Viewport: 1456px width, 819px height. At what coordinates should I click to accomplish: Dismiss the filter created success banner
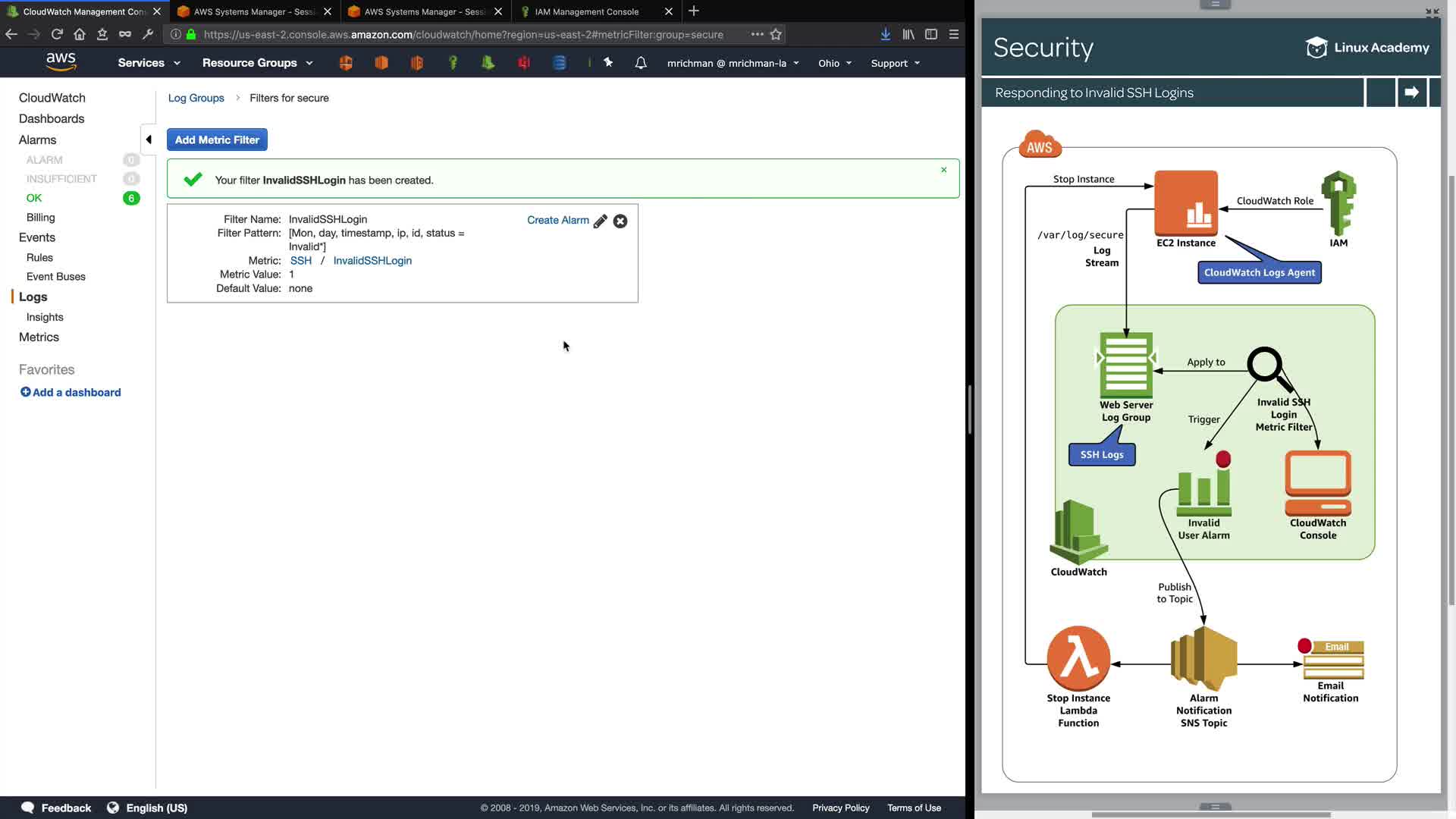tap(944, 170)
